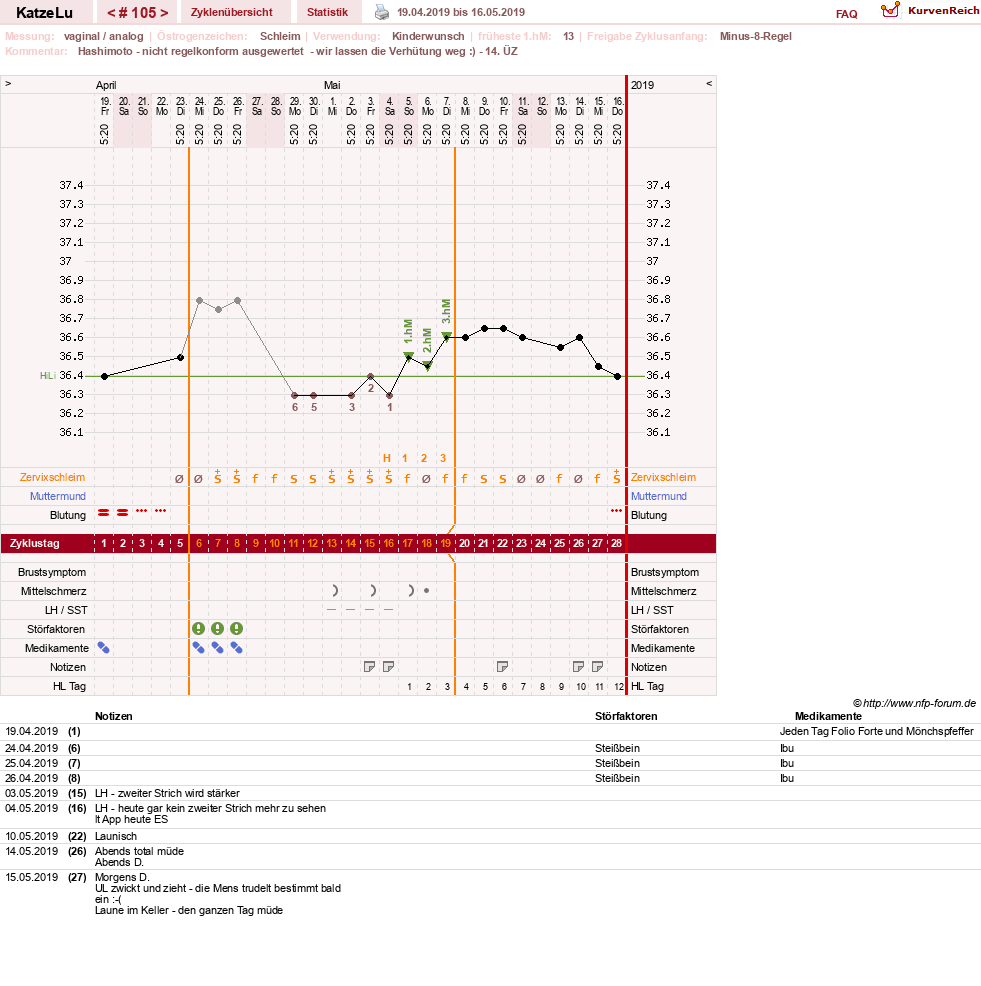Click the 'Kinderwunsch' Verwendung value

click(x=428, y=36)
